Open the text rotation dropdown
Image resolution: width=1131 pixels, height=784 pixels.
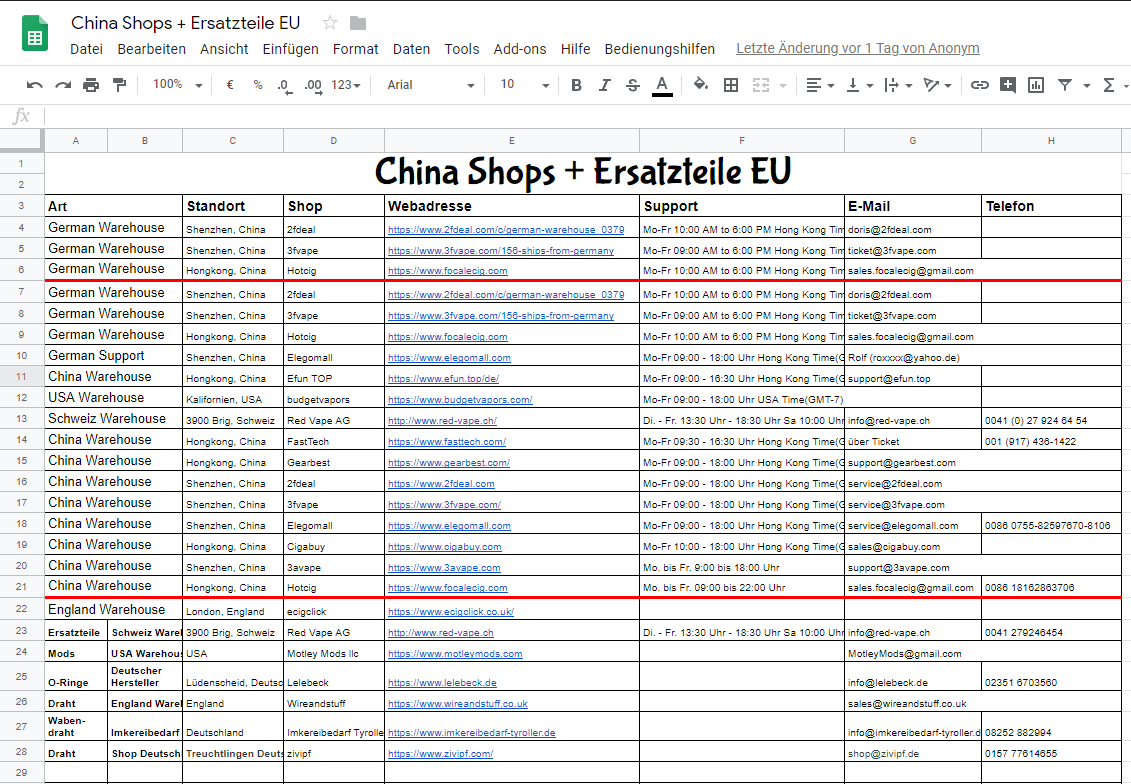point(937,85)
